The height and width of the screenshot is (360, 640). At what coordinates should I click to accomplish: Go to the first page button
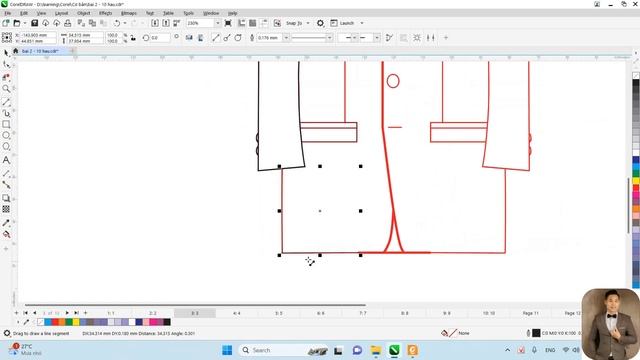click(25, 313)
